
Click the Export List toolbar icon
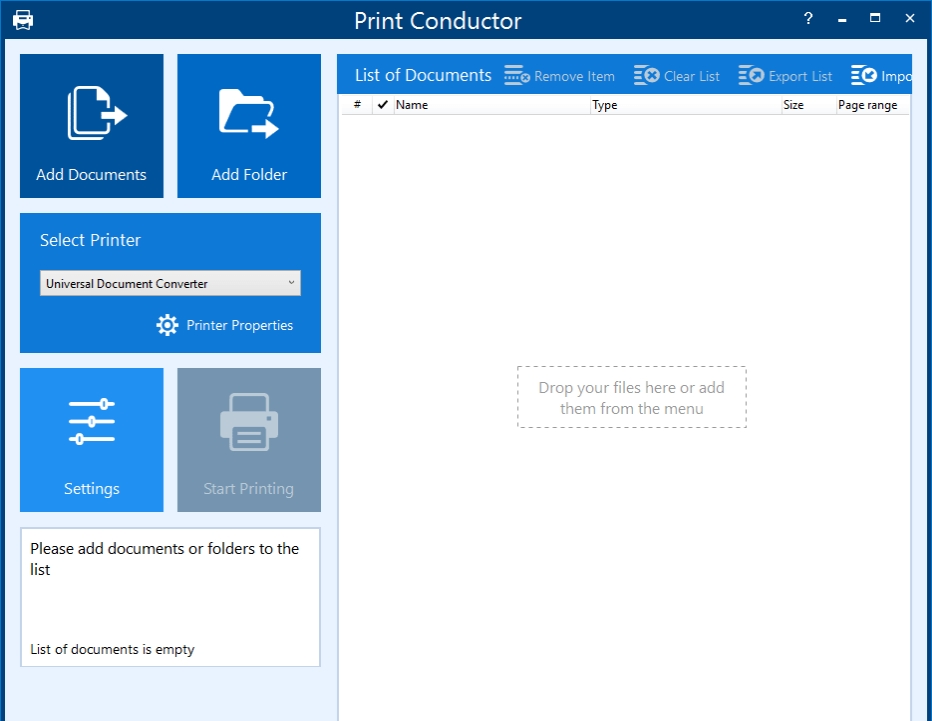coord(751,76)
